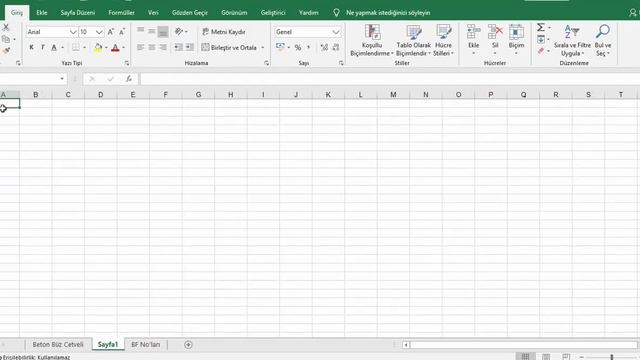
Task: Toggle center horizontal alignment
Action: [x=151, y=47]
